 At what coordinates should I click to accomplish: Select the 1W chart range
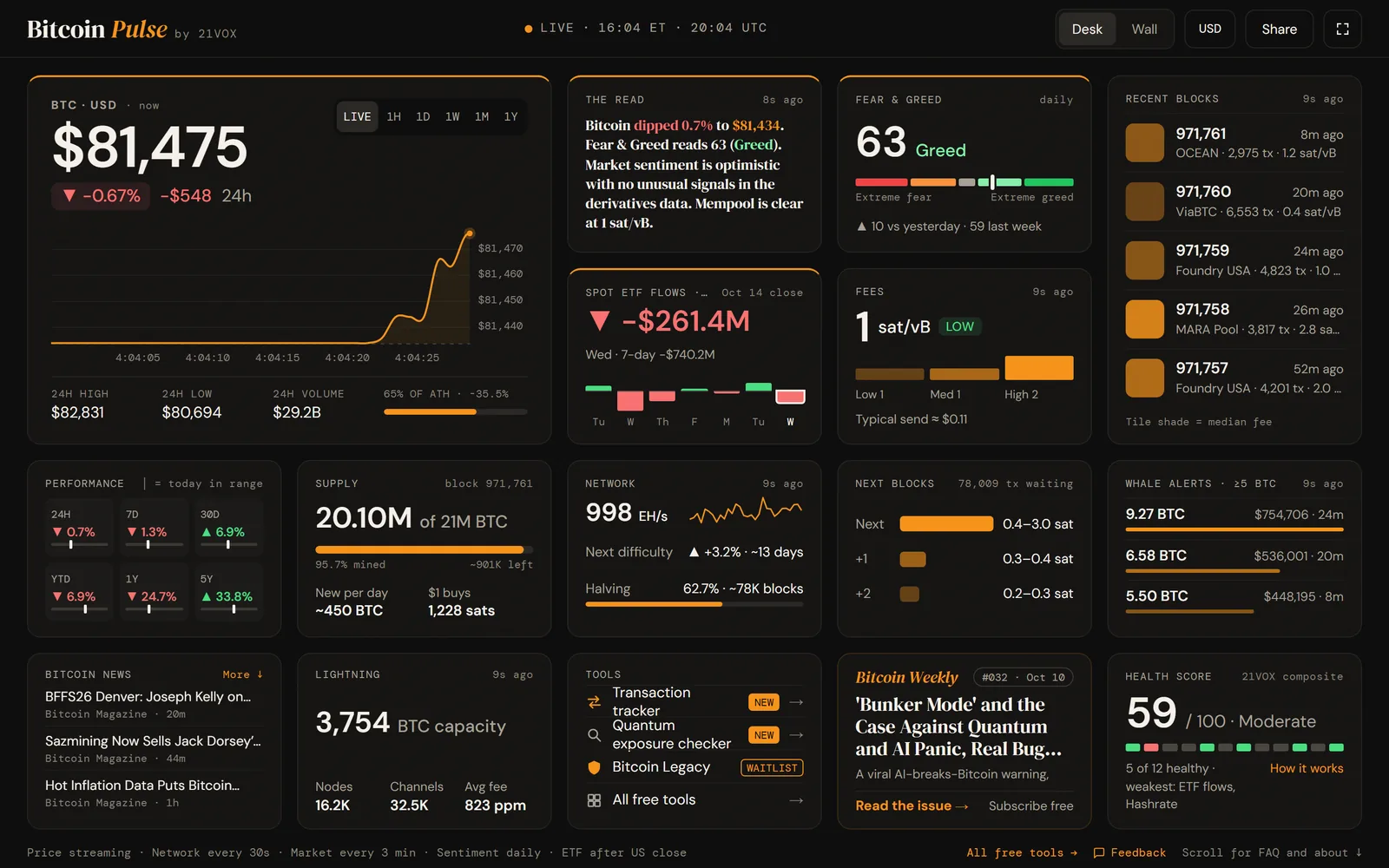click(x=452, y=116)
